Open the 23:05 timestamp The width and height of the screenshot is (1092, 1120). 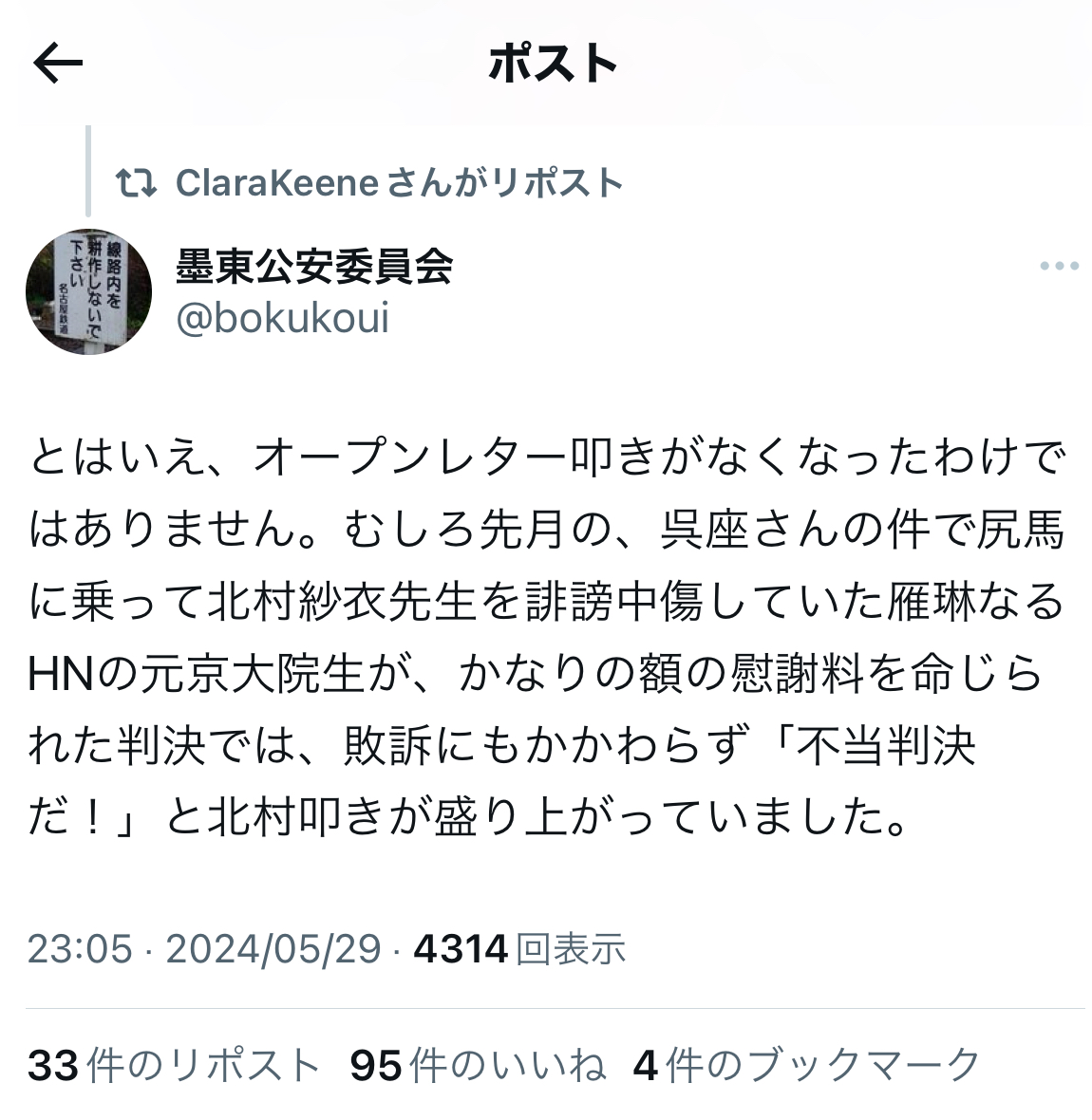(x=80, y=949)
